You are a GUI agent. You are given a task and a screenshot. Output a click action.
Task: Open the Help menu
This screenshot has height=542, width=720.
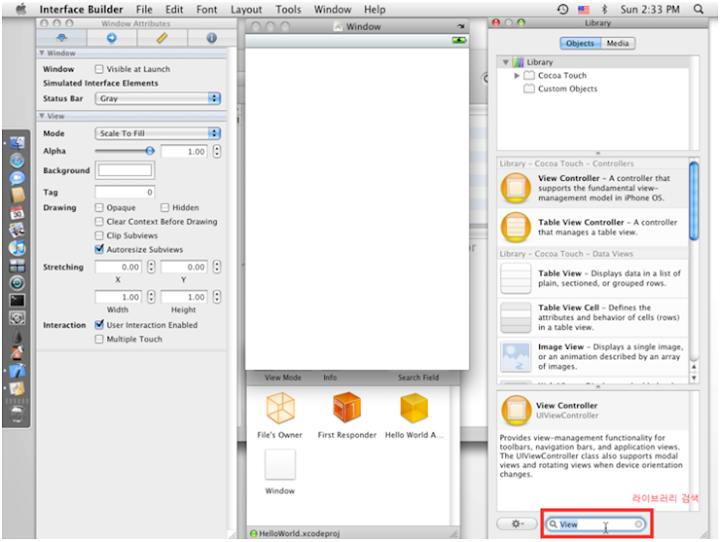(375, 9)
